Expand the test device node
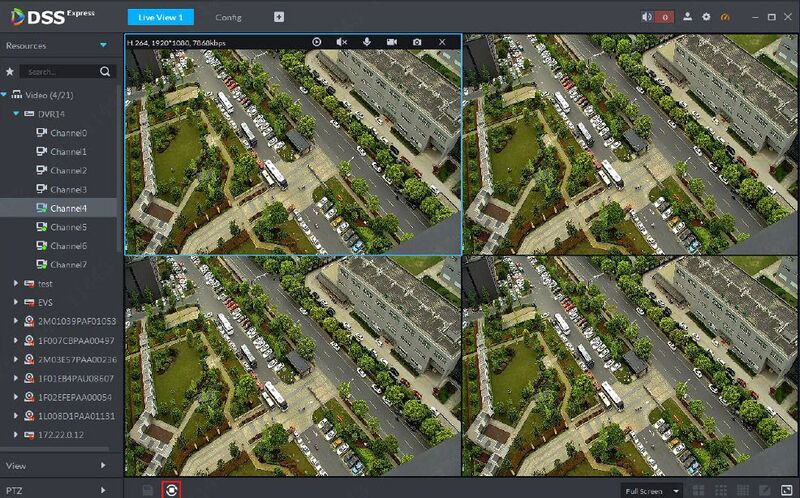Screen dimensions: 800x498 (16, 283)
